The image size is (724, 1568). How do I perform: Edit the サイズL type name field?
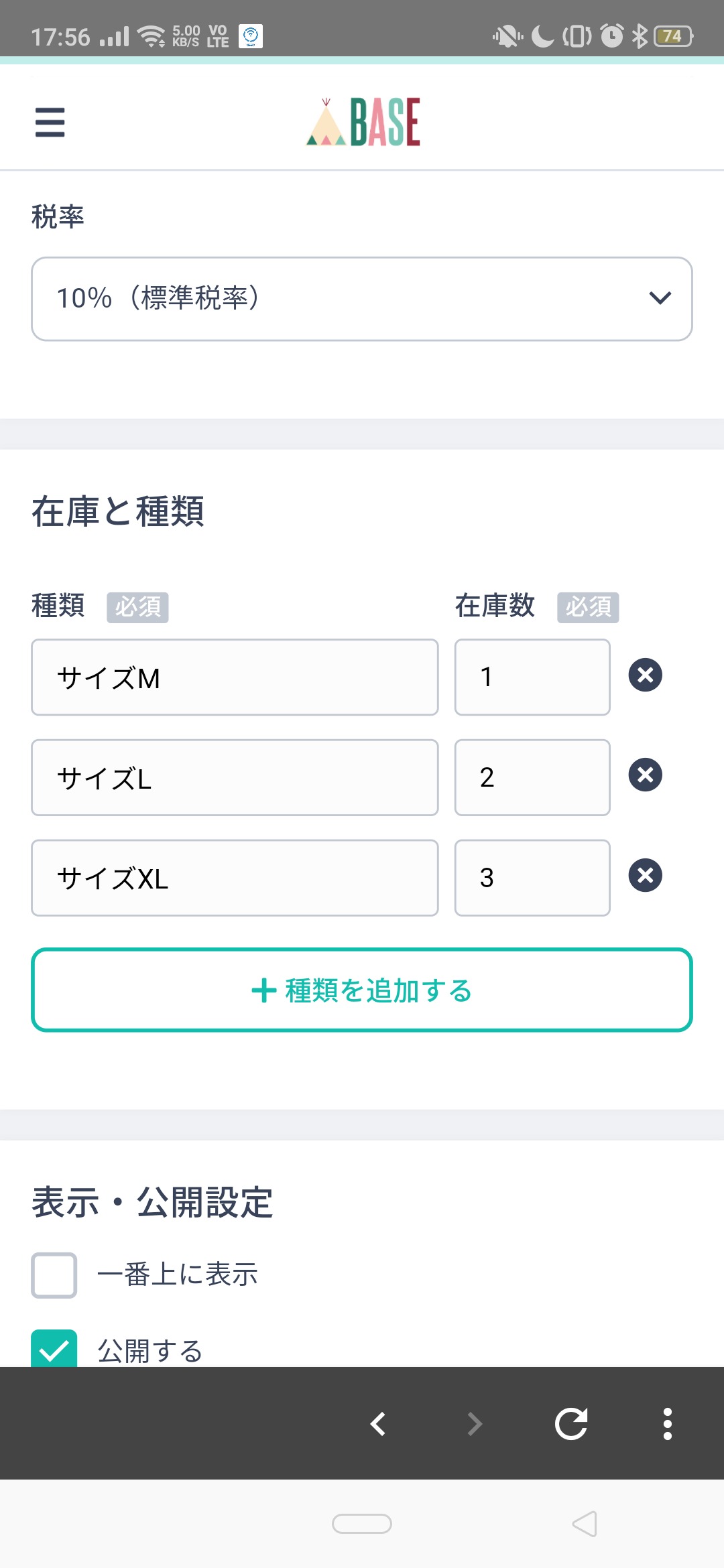pyautogui.click(x=235, y=778)
